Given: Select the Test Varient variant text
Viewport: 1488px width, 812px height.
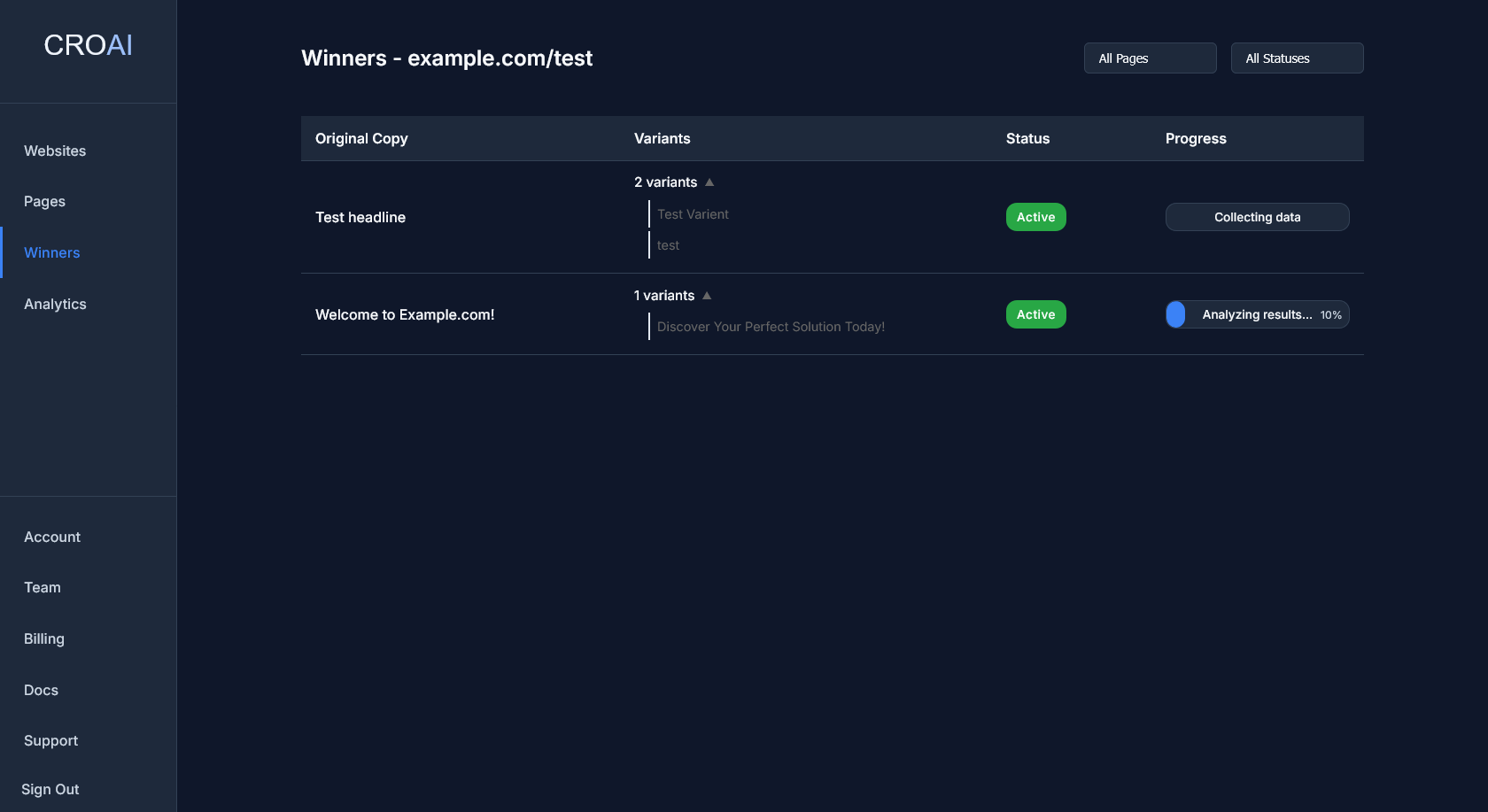Looking at the screenshot, I should click(693, 213).
